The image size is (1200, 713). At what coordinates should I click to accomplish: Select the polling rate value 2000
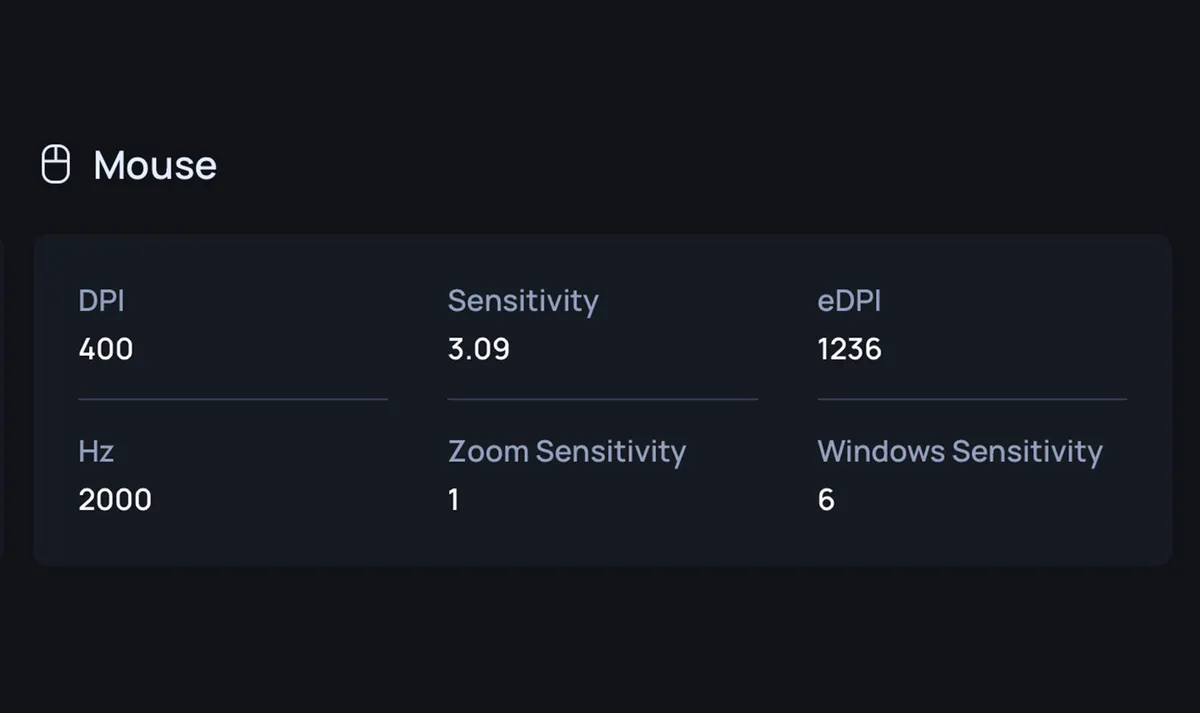click(x=115, y=500)
